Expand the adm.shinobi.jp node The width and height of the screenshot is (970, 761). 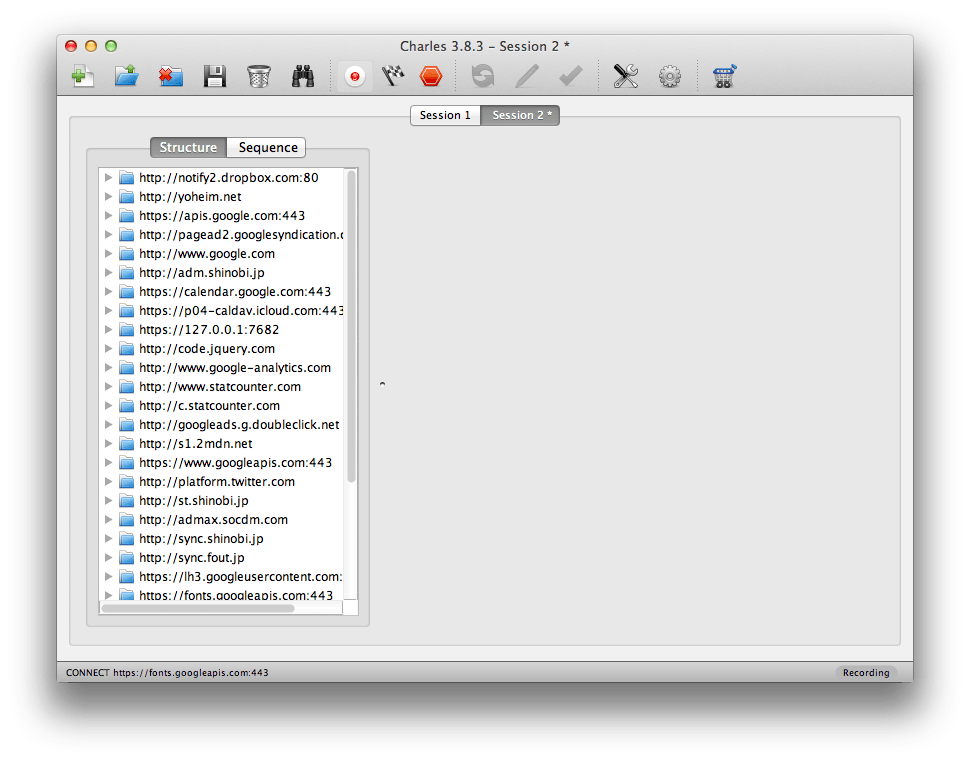108,273
